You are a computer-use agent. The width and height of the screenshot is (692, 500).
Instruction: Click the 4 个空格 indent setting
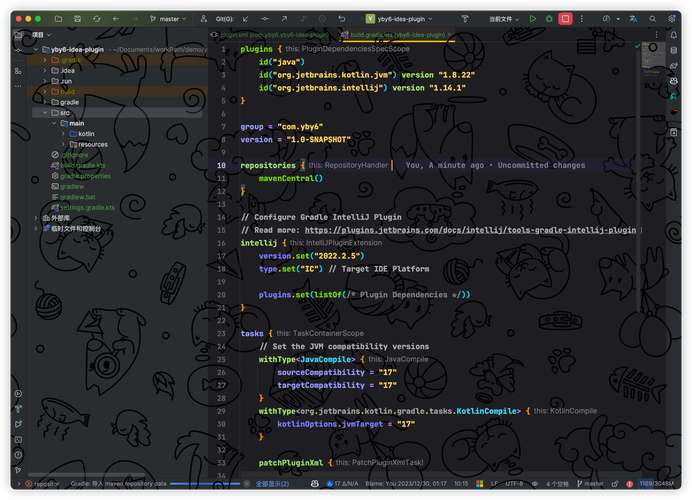tap(557, 484)
